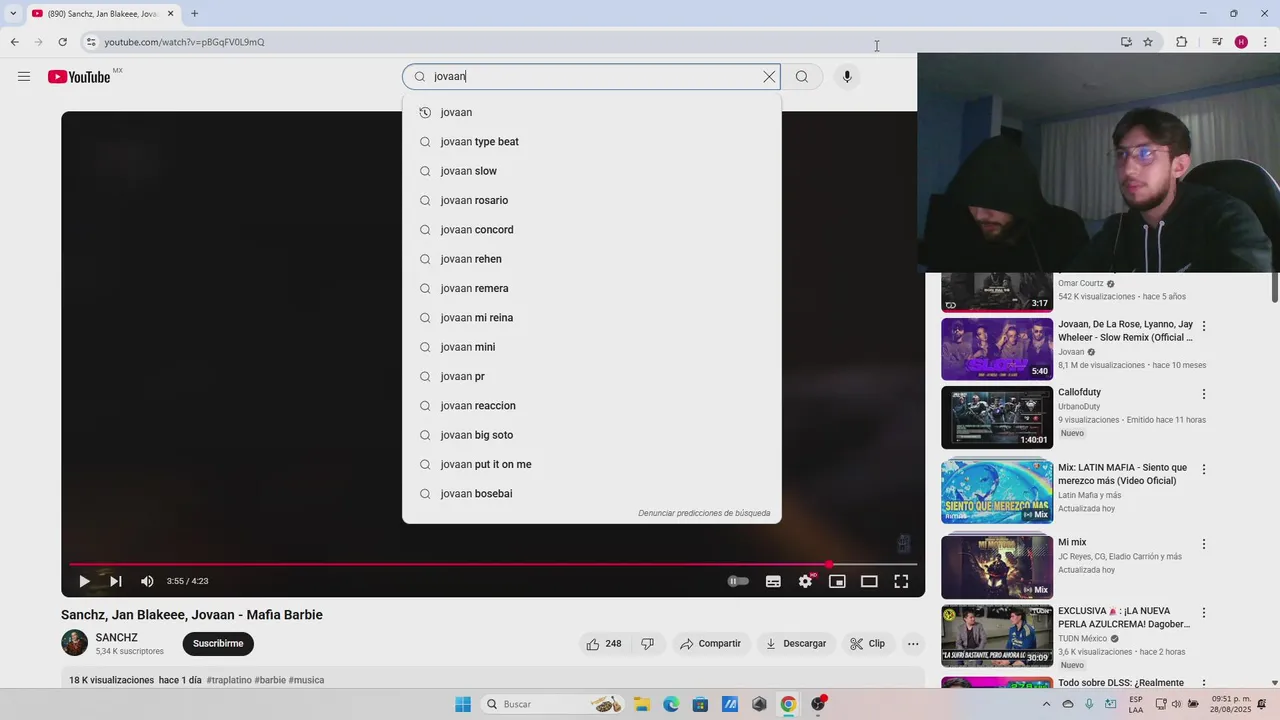Select suggestion 'jovaan mini'
Image resolution: width=1280 pixels, height=720 pixels.
(592, 347)
